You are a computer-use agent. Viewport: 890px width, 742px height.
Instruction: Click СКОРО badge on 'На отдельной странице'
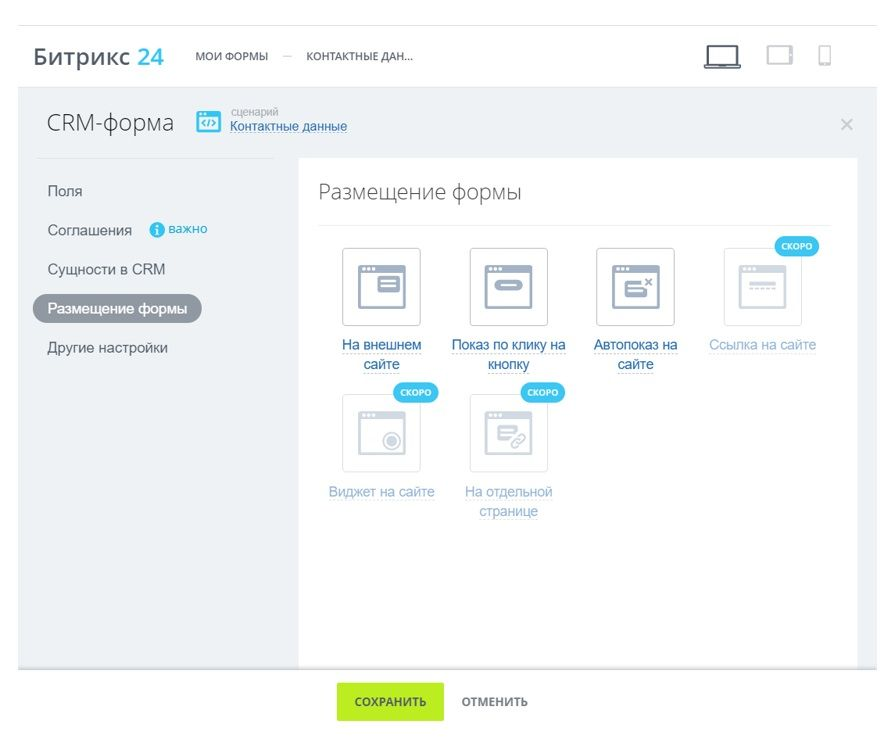point(543,392)
